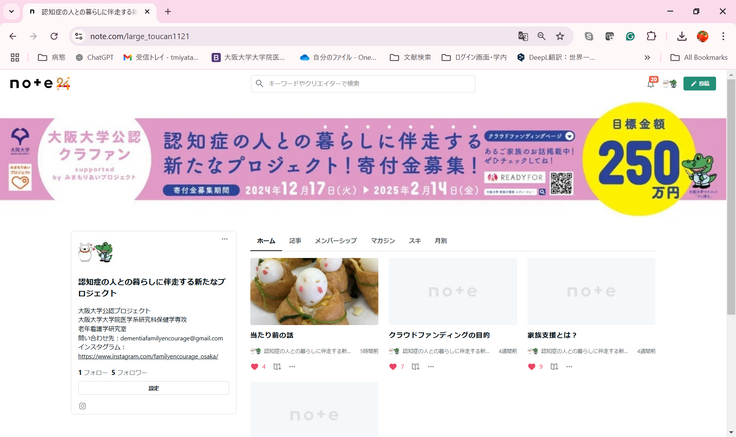
Task: Bookmark this page with the star icon
Action: click(560, 36)
